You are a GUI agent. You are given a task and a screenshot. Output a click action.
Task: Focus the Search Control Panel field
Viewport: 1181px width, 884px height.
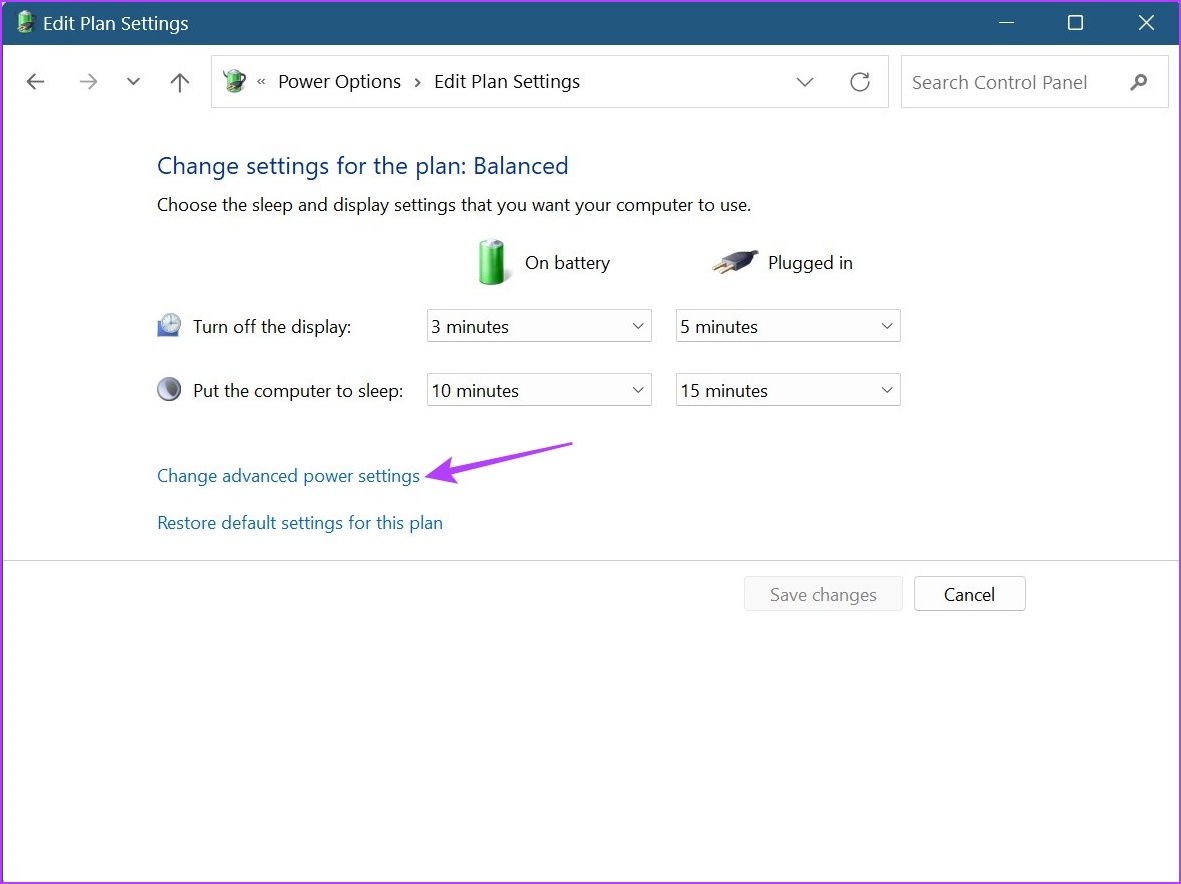(1034, 81)
